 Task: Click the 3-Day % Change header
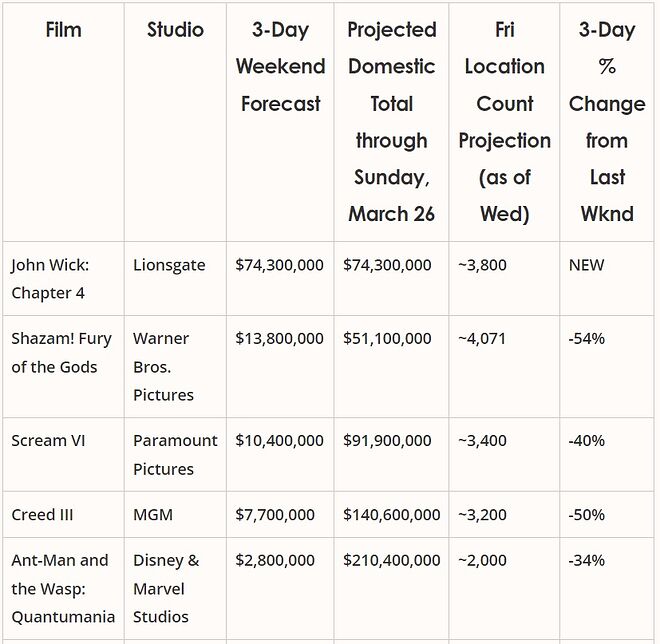607,122
